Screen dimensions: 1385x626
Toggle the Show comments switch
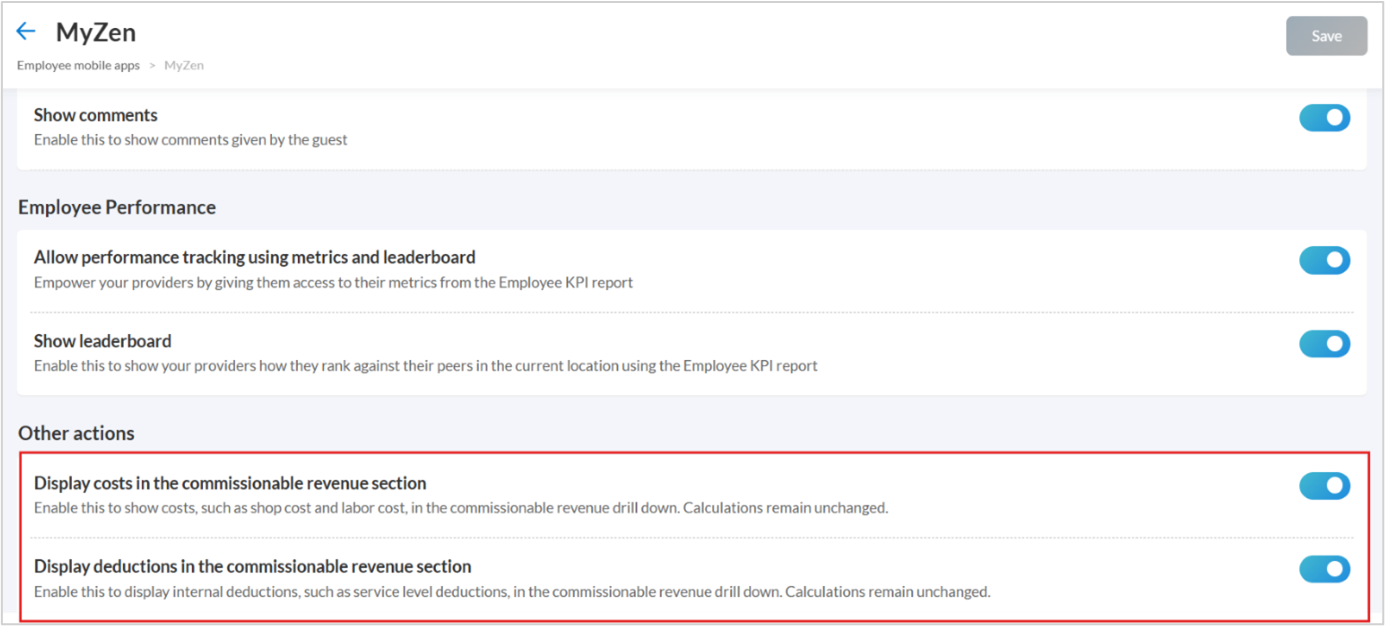(x=1324, y=118)
